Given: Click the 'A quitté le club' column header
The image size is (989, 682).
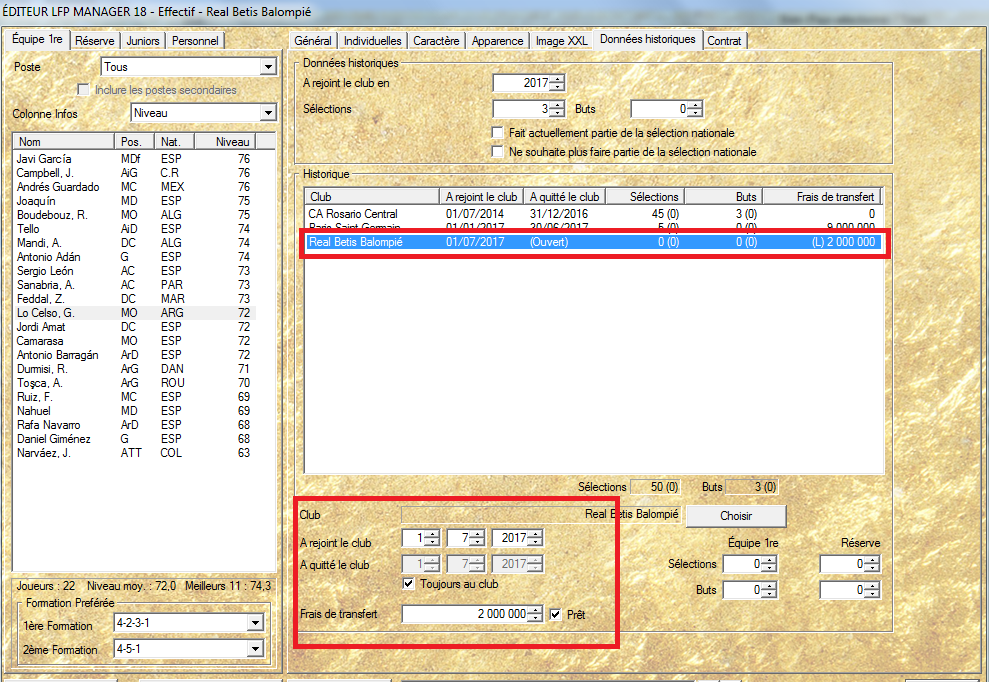Looking at the screenshot, I should coord(565,197).
